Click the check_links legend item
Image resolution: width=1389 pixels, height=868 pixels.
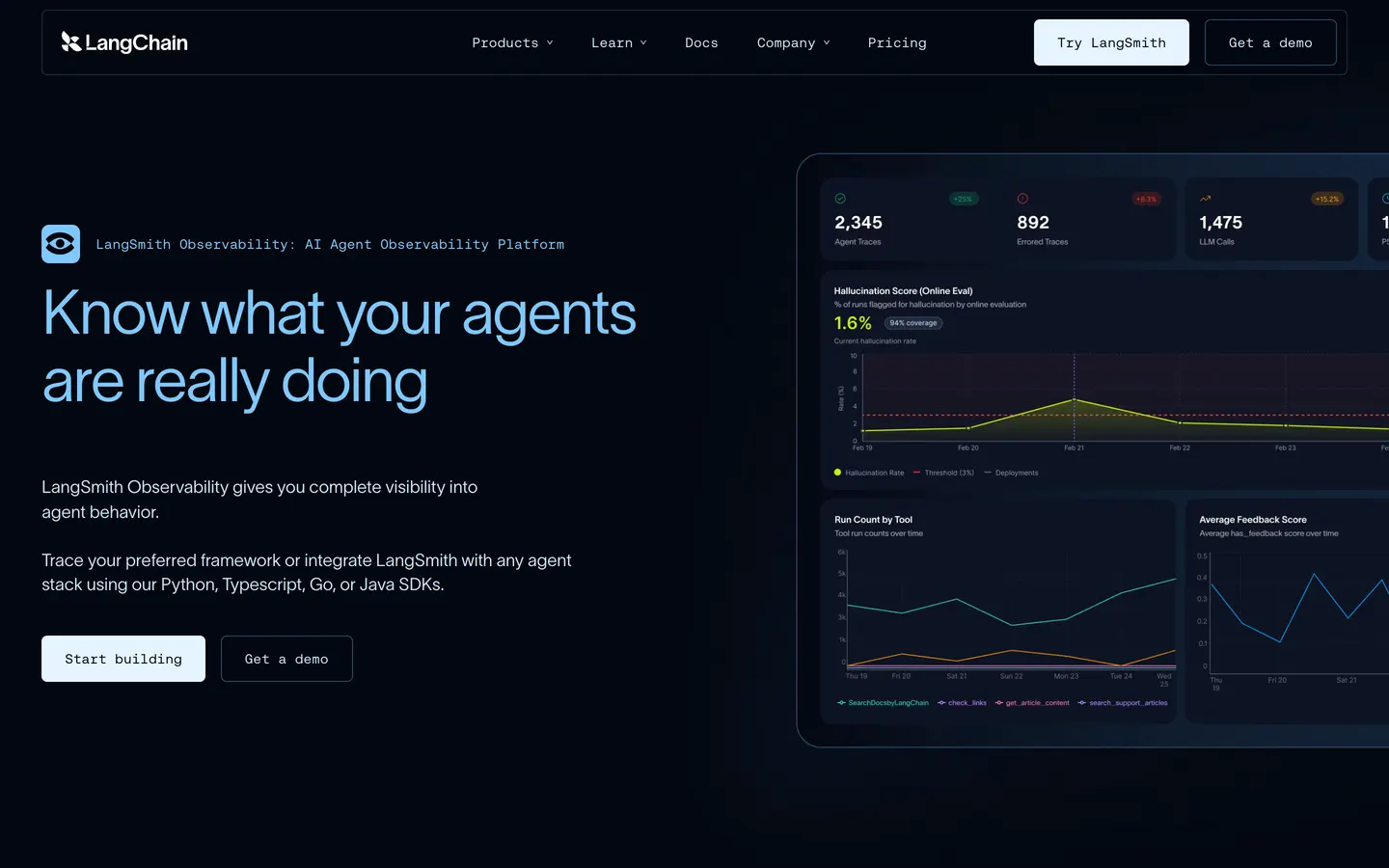click(962, 703)
